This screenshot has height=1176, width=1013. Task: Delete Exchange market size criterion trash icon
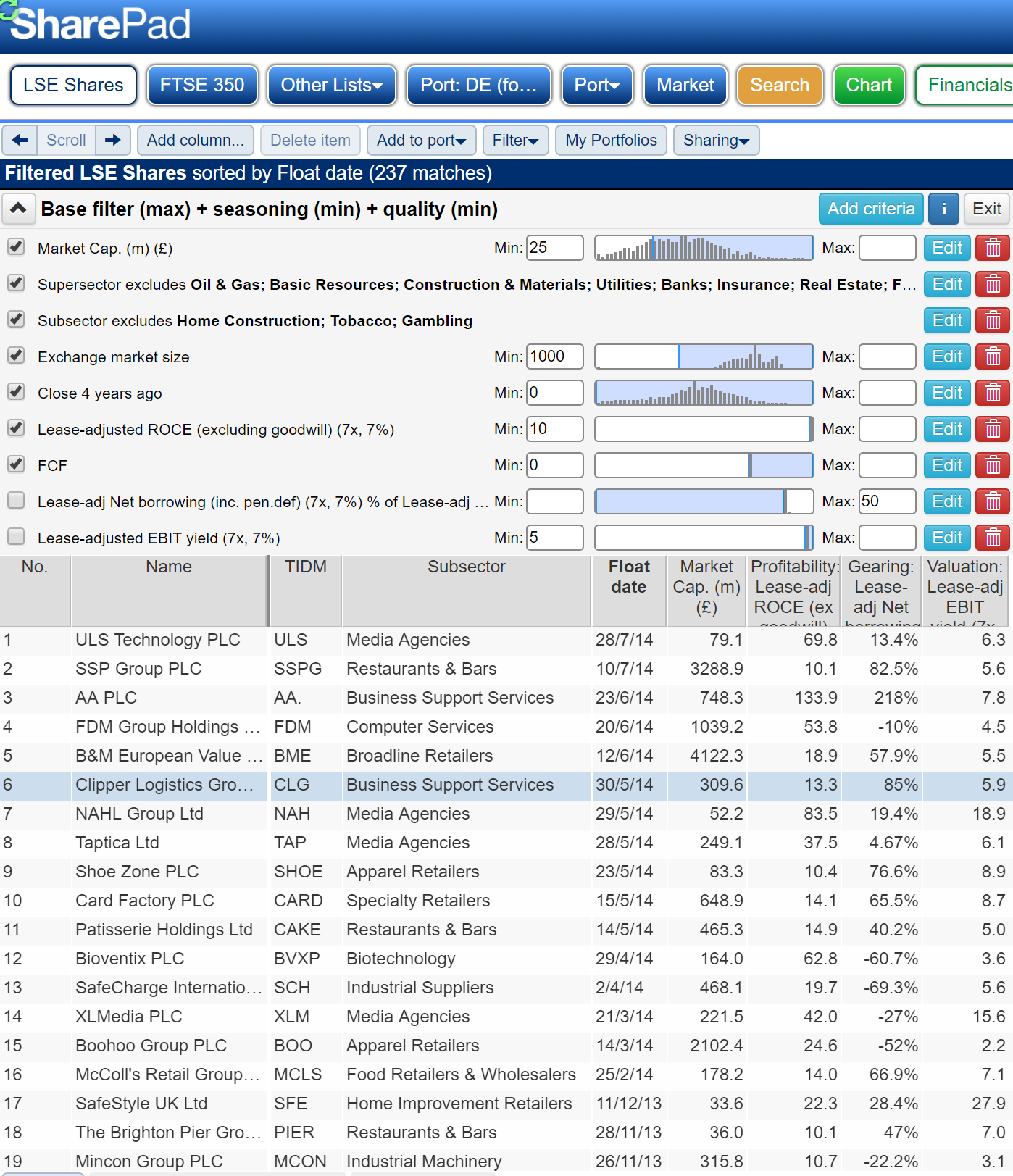993,356
